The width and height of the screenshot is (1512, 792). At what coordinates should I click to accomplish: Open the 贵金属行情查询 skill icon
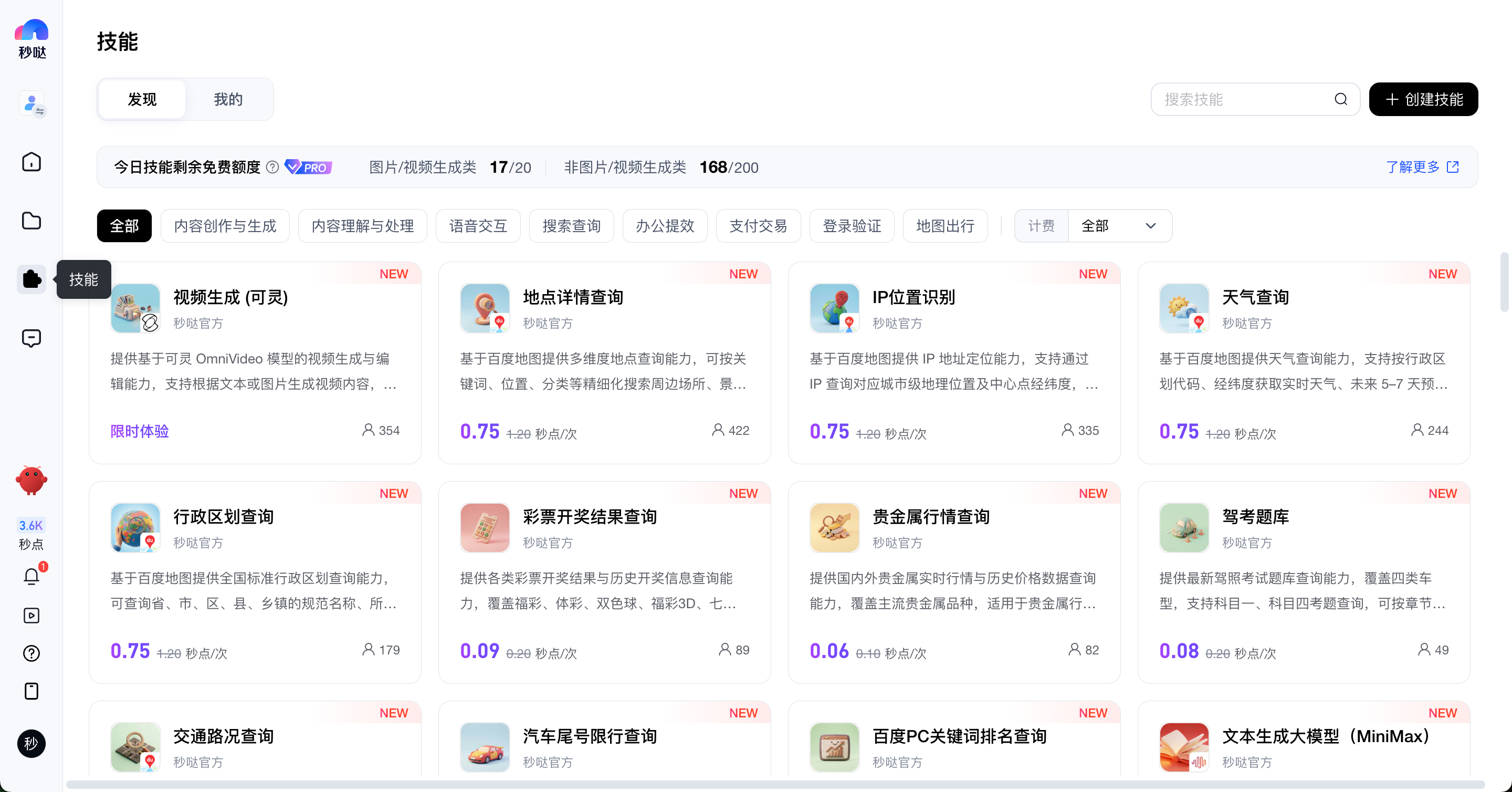tap(835, 528)
